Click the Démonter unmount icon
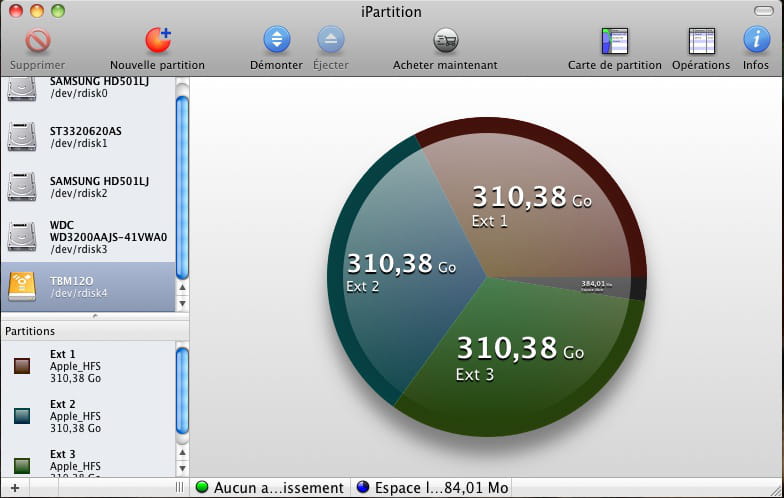This screenshot has height=498, width=784. pos(276,40)
